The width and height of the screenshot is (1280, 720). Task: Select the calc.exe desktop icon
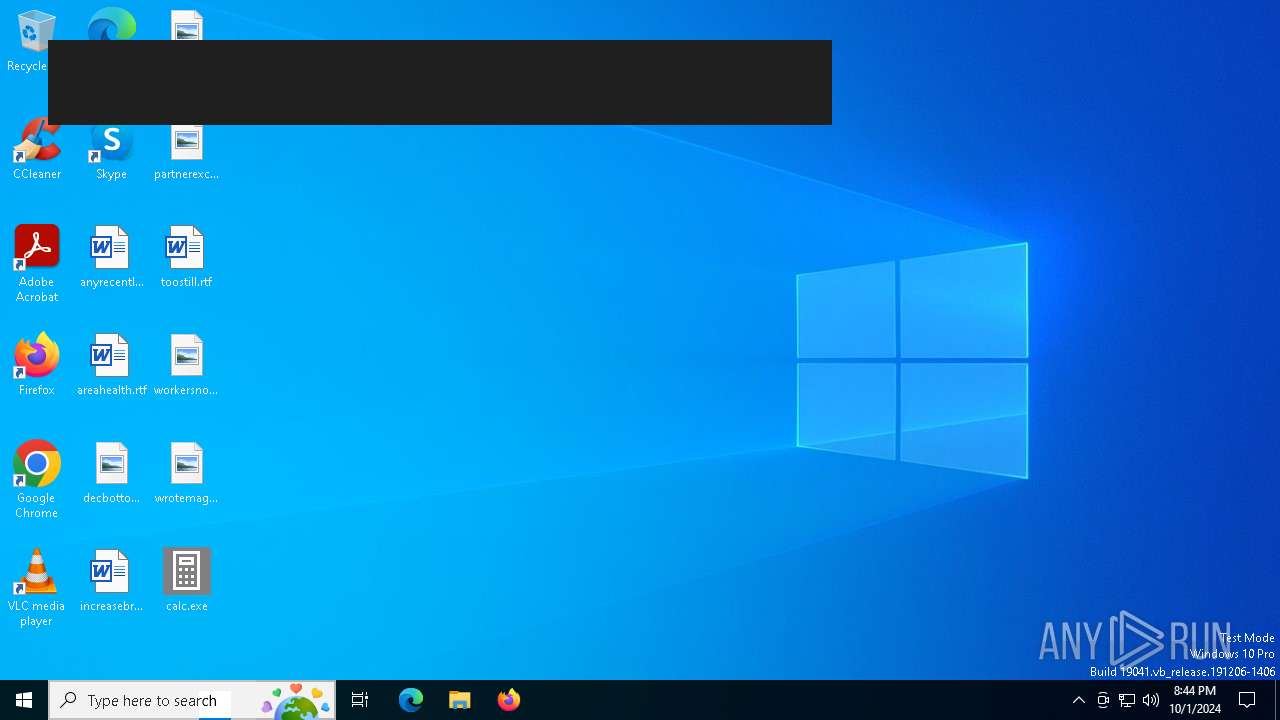[186, 582]
